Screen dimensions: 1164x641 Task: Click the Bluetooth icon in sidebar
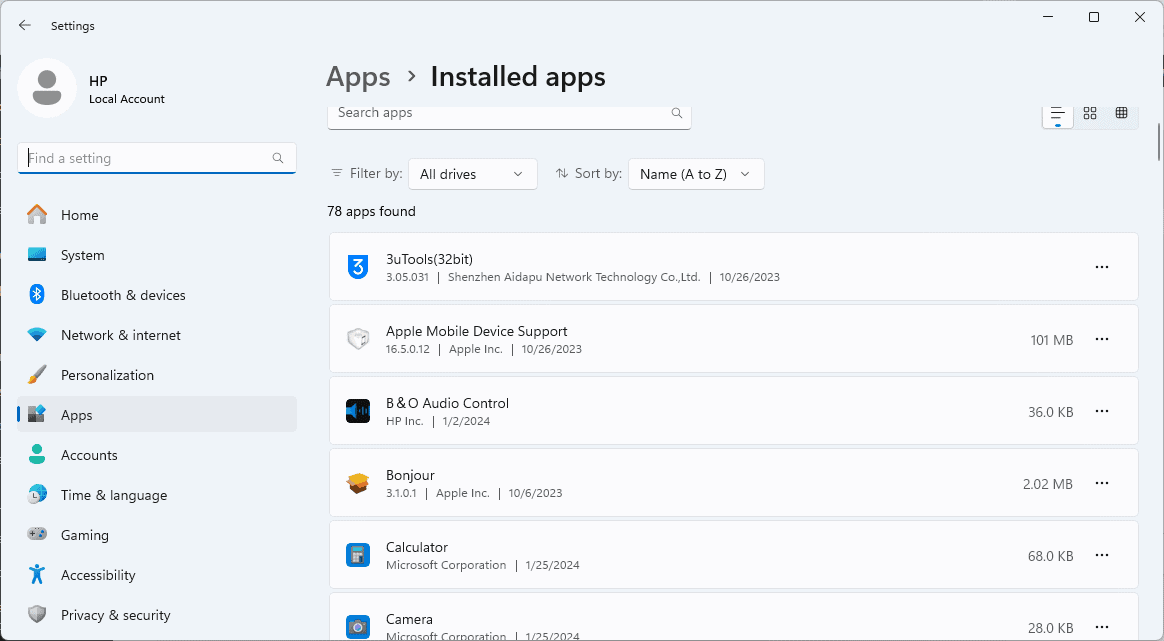[37, 294]
